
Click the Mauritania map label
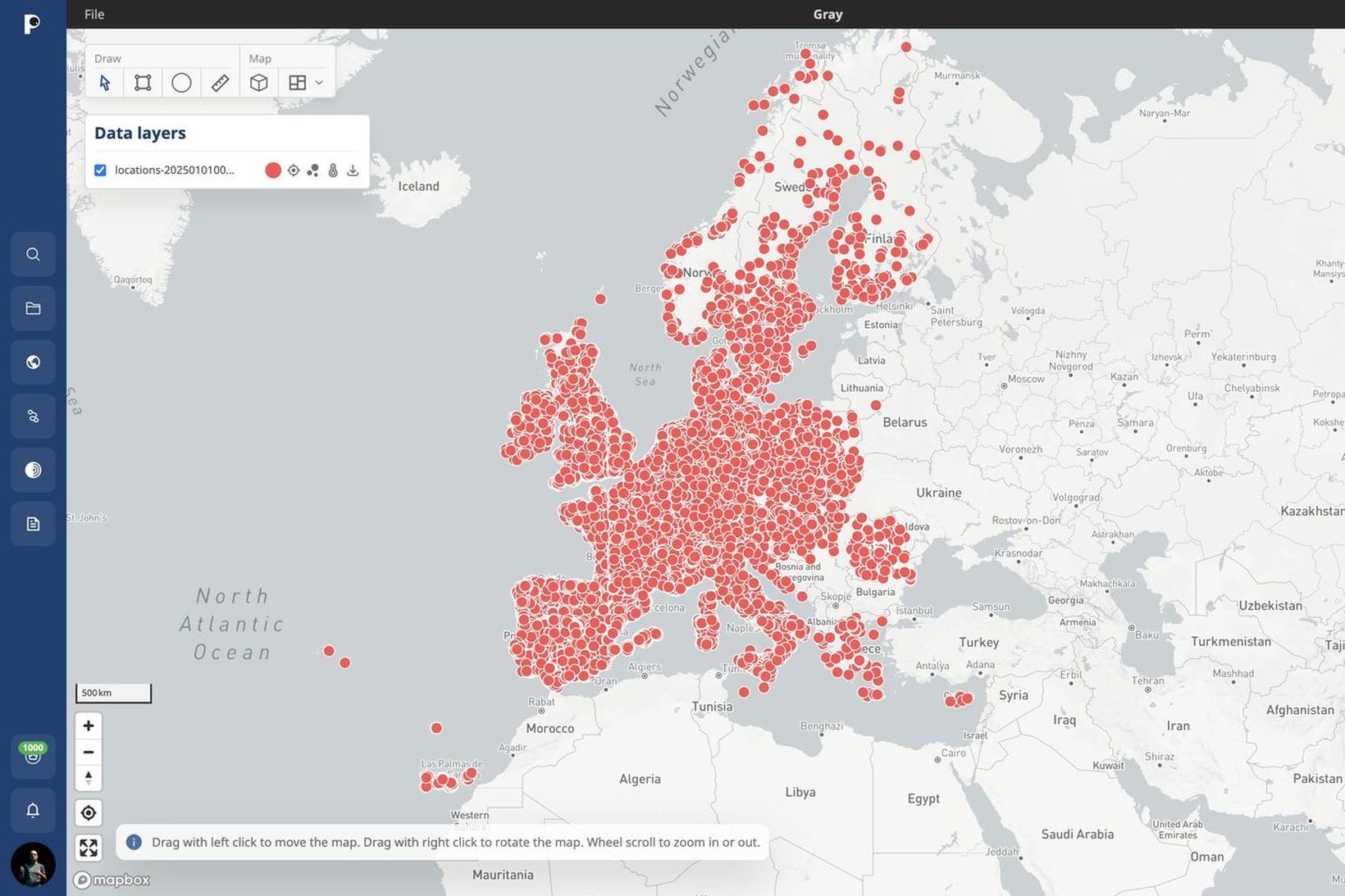(503, 875)
